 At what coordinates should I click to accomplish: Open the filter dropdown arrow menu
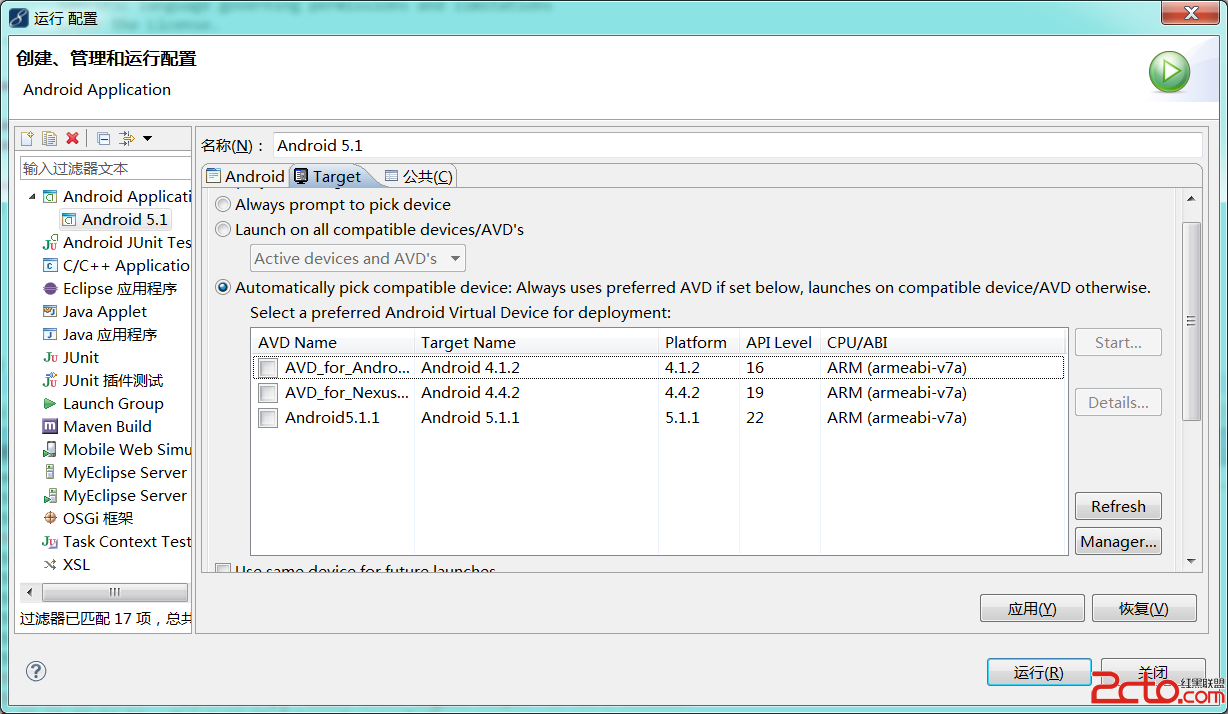[148, 138]
